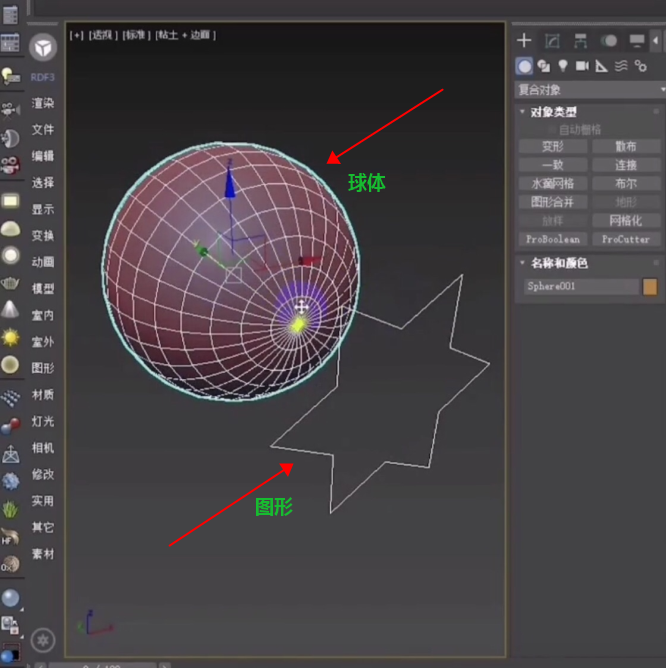Click the HF hair icon beside 其它
Viewport: 666px width, 668px height.
(10, 537)
